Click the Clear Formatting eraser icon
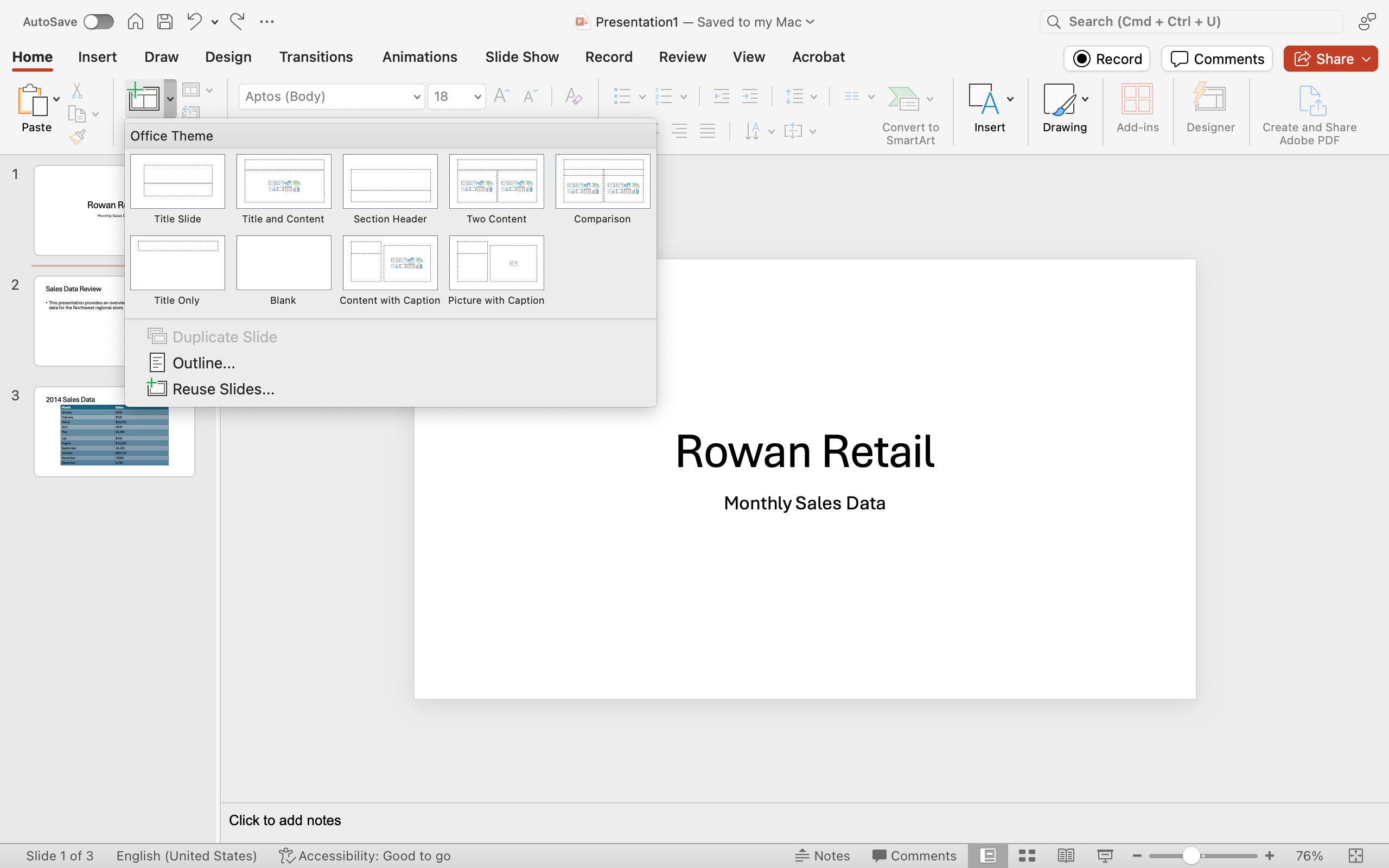The width and height of the screenshot is (1389, 868). pyautogui.click(x=574, y=96)
